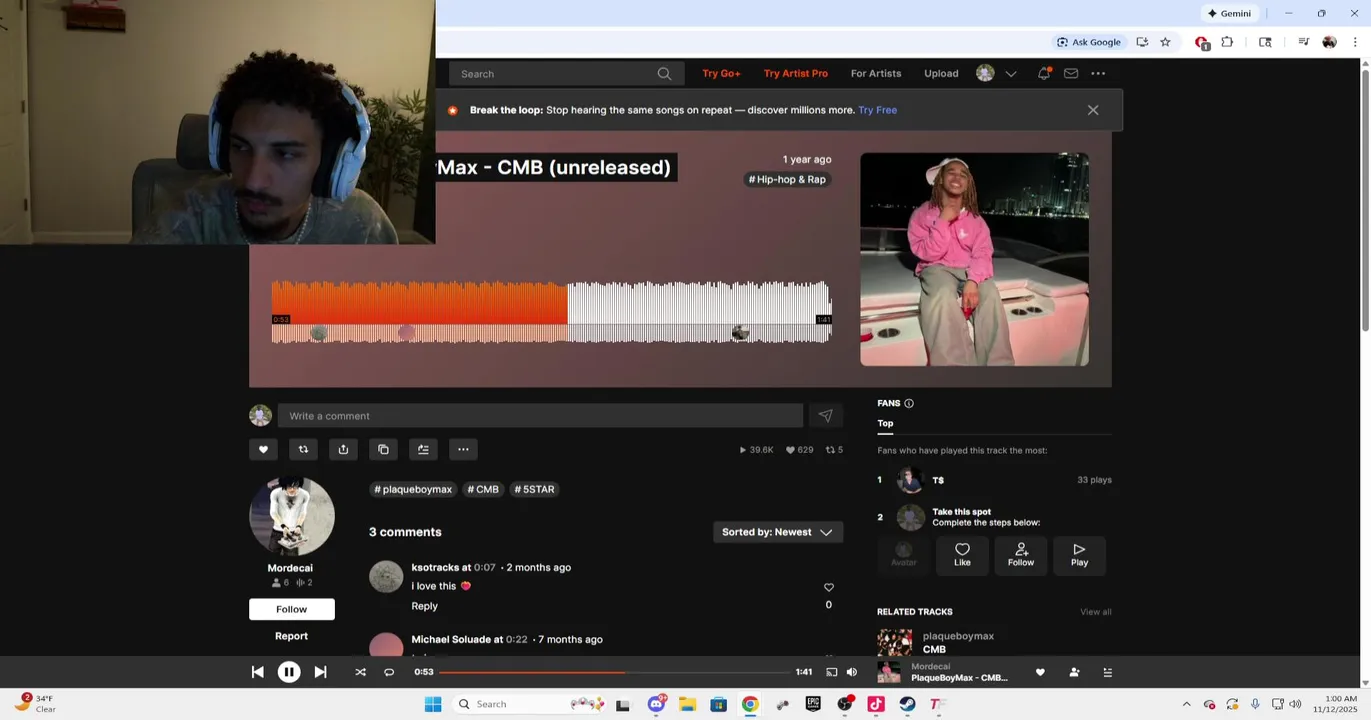Open the plaqueboymax hashtag
The height and width of the screenshot is (720, 1371).
(414, 490)
